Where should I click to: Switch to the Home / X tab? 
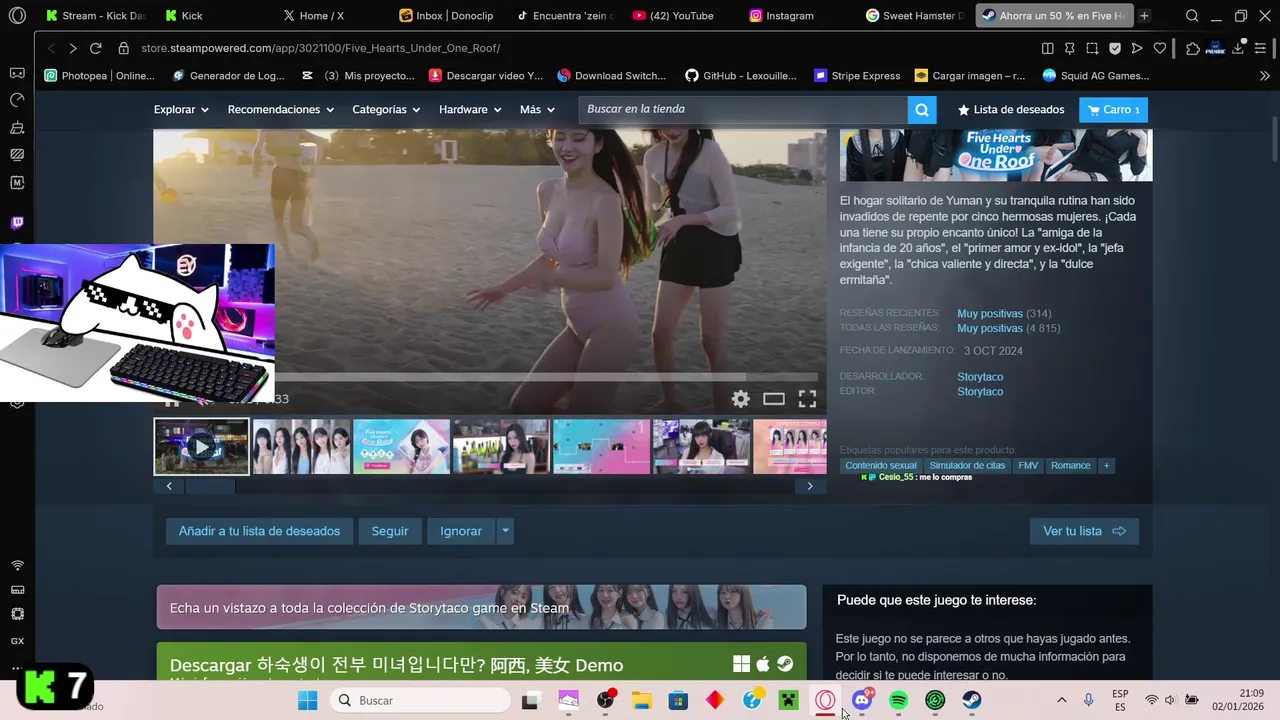(x=313, y=16)
